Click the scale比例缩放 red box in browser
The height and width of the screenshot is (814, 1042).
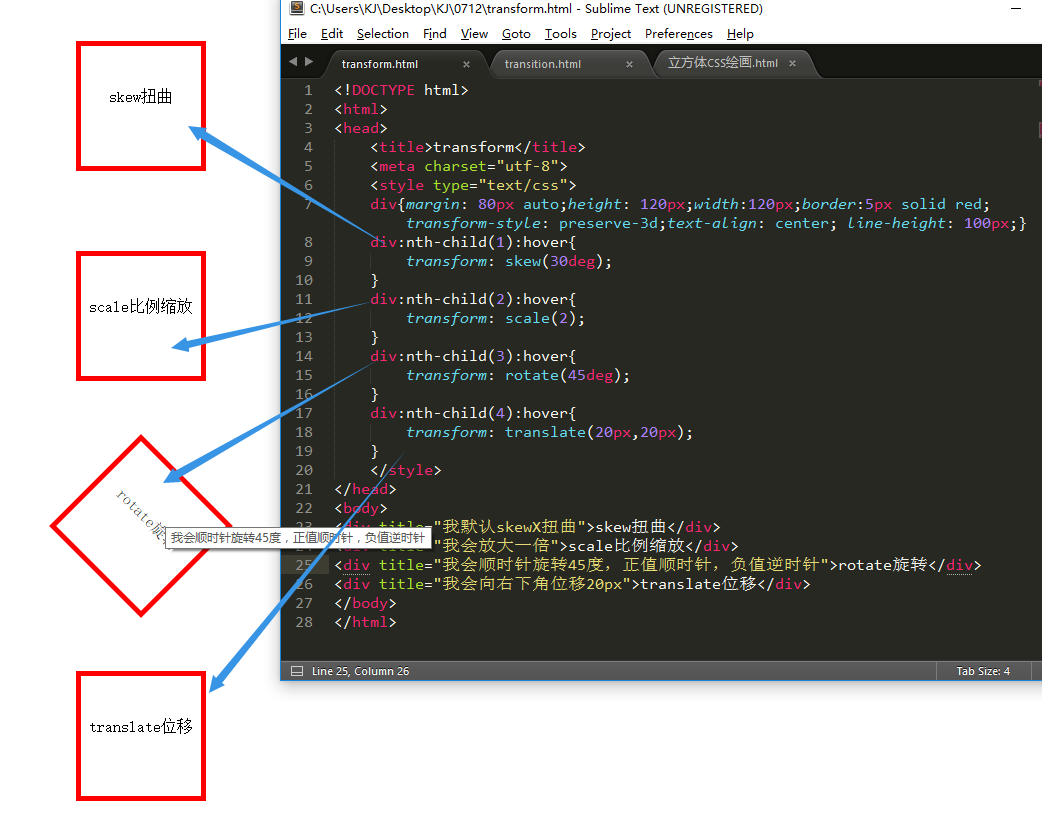point(141,316)
